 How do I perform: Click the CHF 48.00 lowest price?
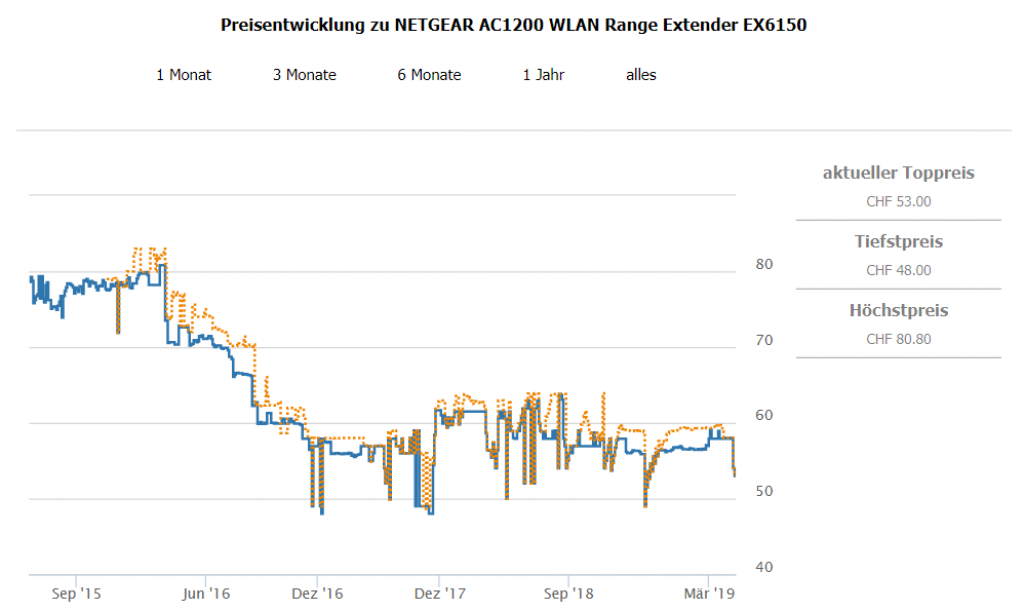(898, 270)
